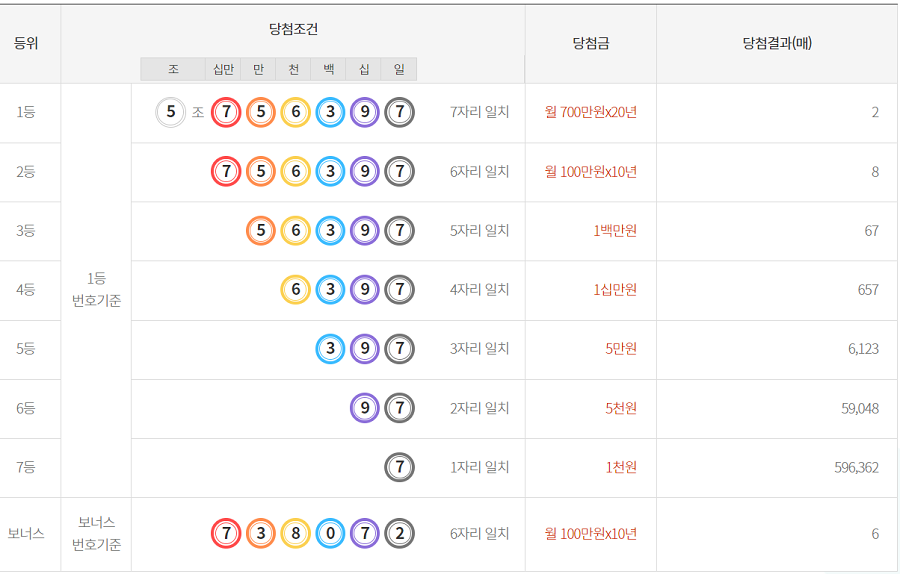Click the blue ball 0 in 보너스 row
This screenshot has width=900, height=574.
(x=330, y=534)
